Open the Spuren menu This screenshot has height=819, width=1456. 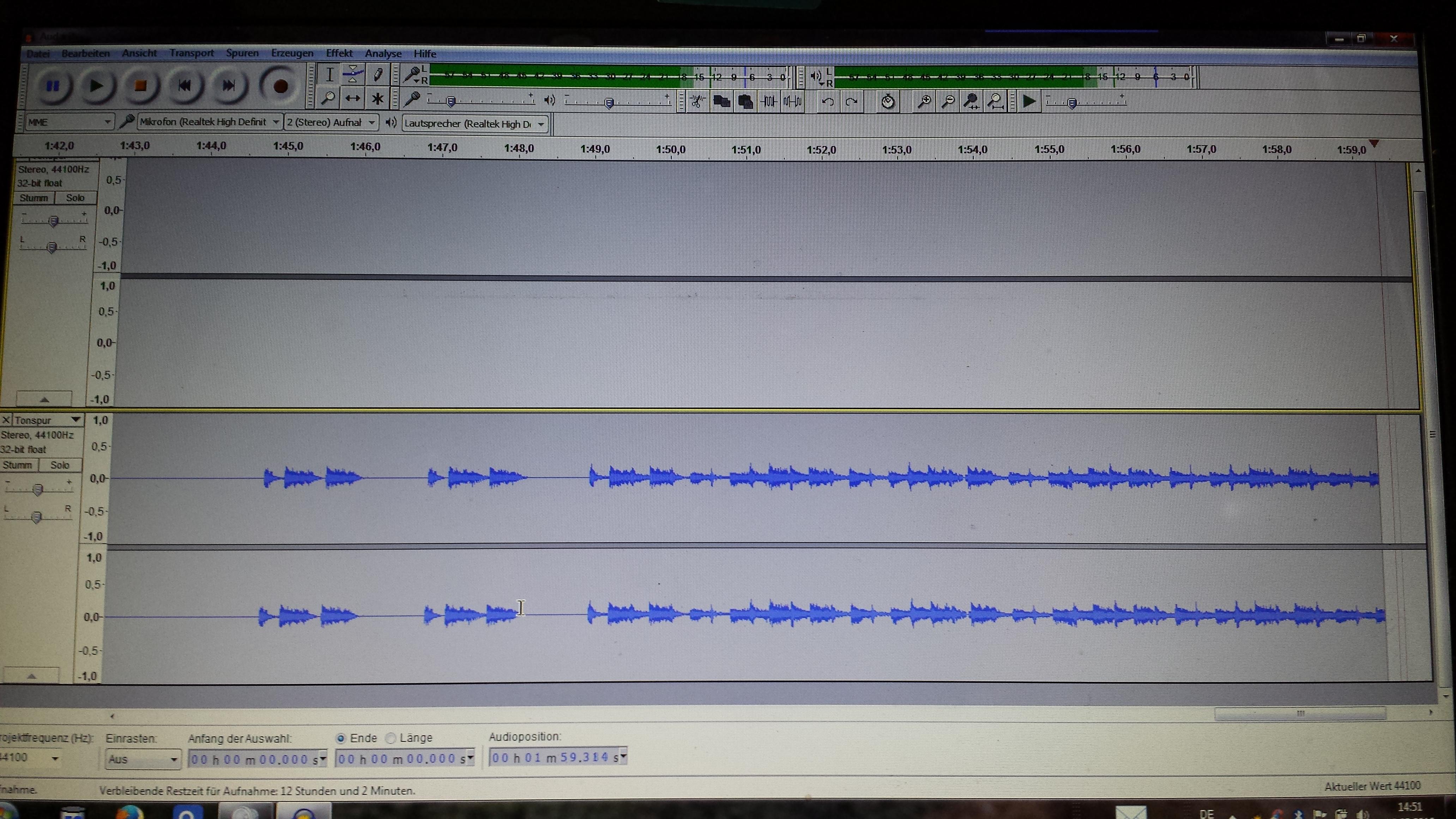tap(242, 53)
